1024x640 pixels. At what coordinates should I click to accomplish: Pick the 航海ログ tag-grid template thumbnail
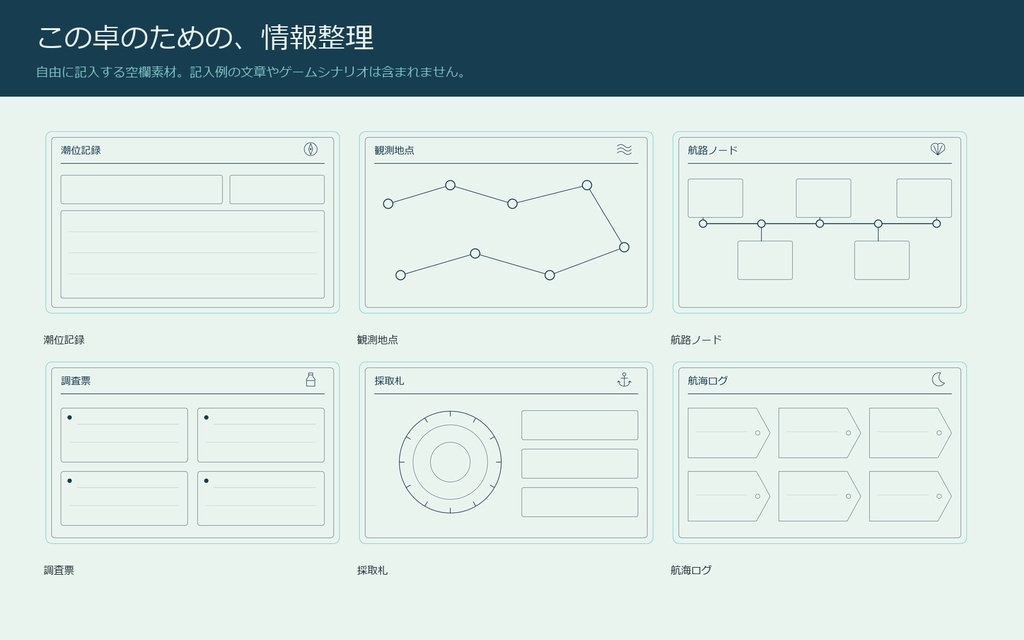point(820,453)
